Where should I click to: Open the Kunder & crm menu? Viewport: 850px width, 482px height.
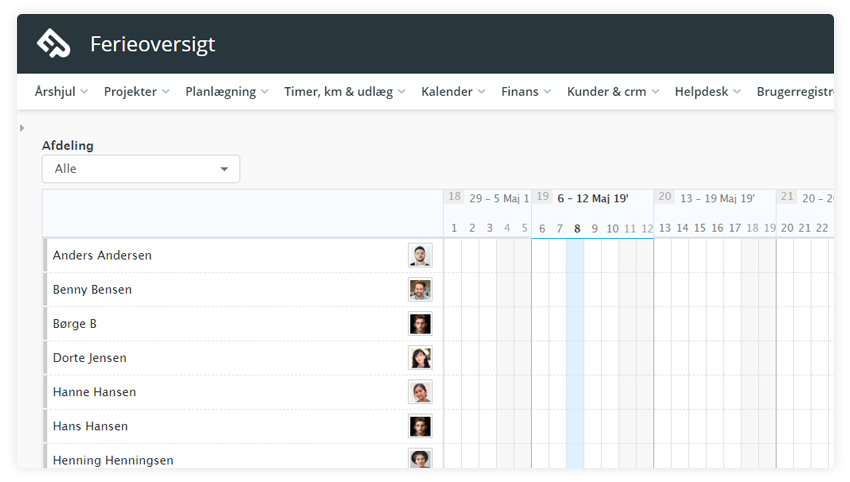click(x=613, y=92)
